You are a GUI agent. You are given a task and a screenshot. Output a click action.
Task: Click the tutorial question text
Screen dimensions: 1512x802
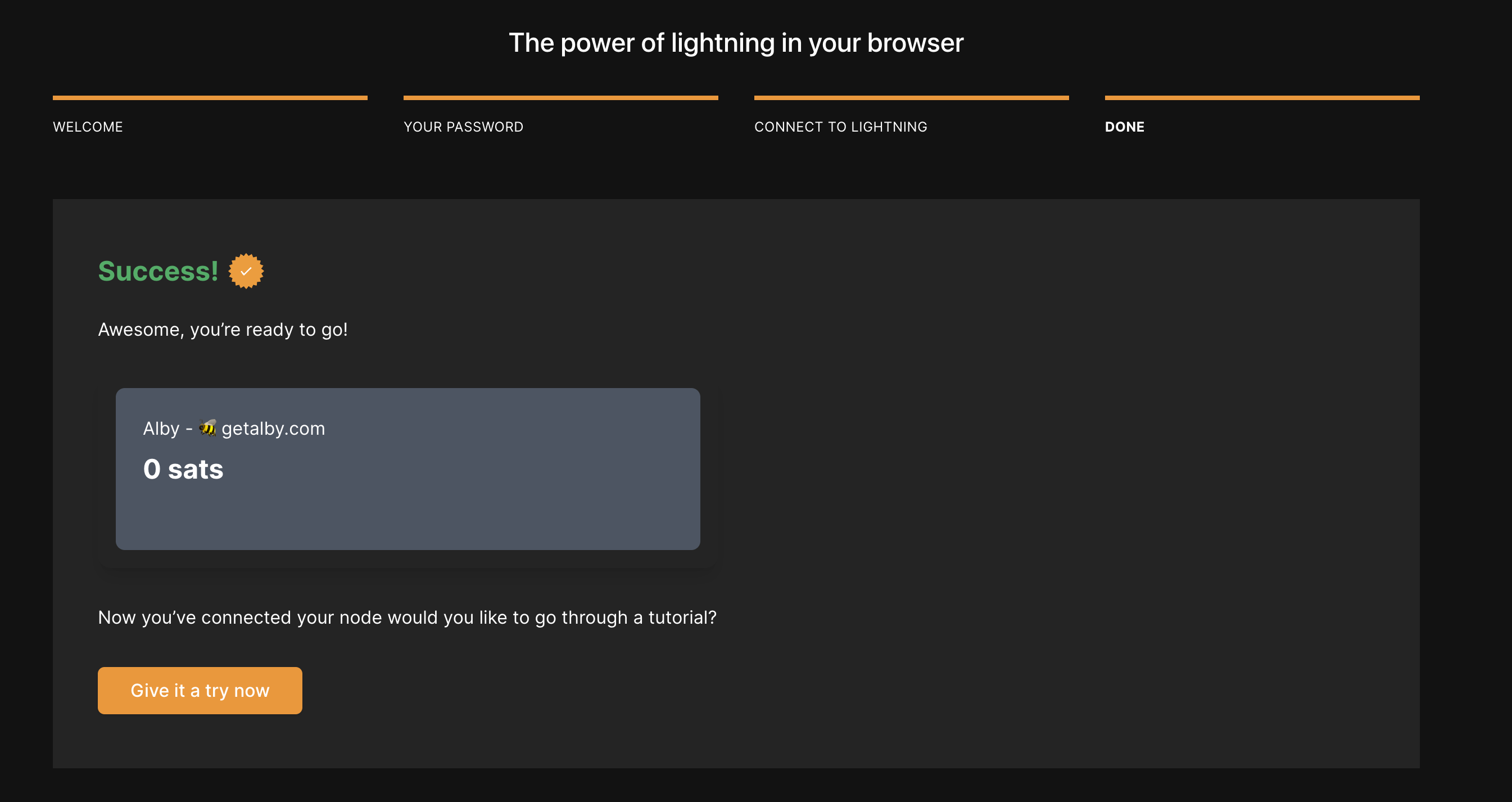click(407, 617)
